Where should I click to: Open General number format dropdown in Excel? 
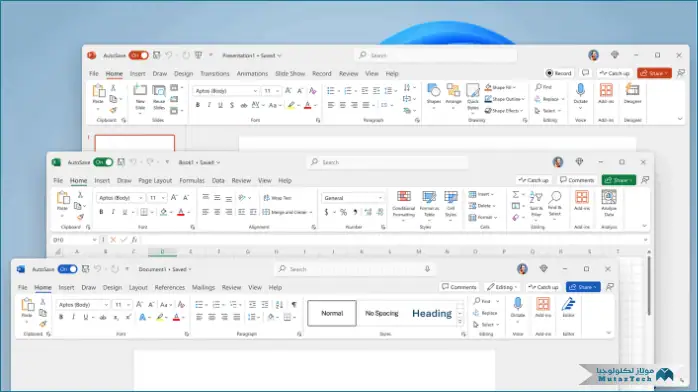coord(380,198)
